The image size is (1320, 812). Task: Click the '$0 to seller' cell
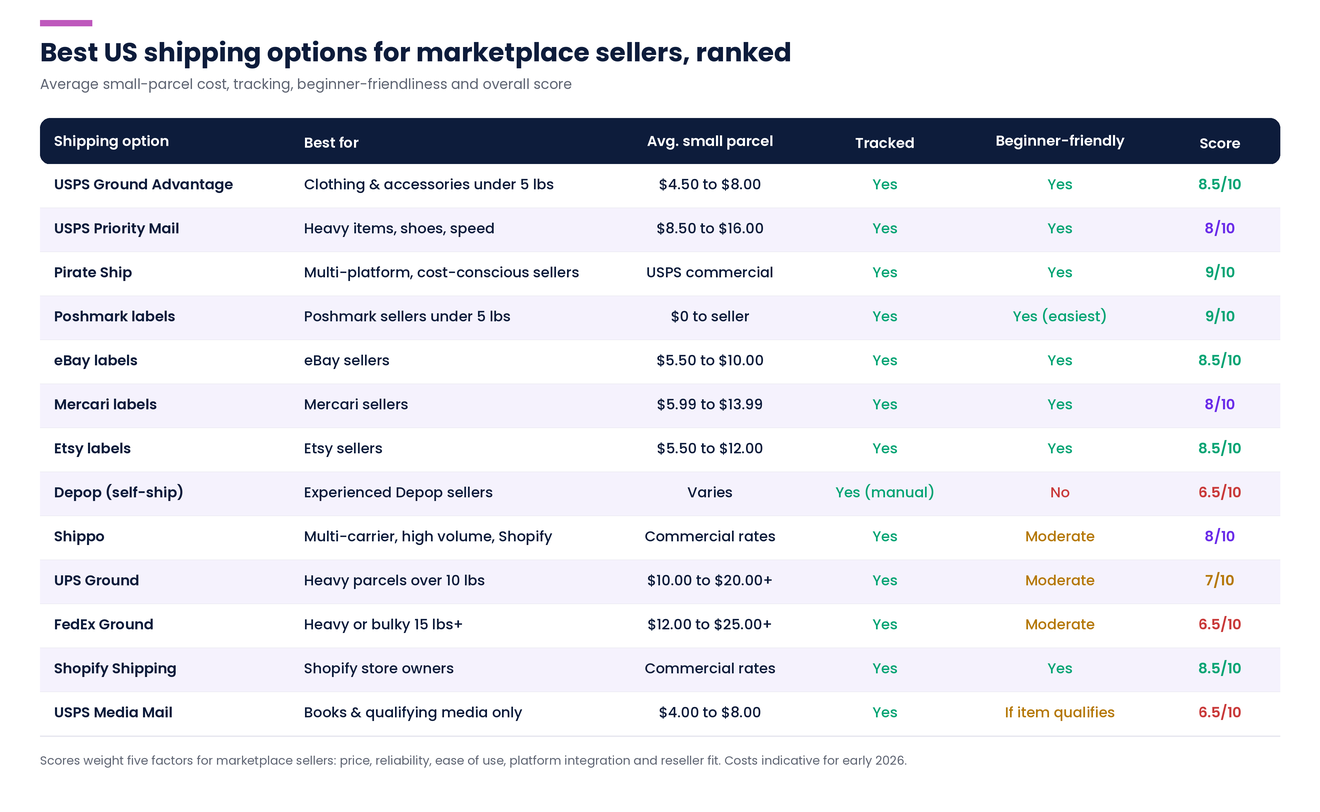coord(710,316)
